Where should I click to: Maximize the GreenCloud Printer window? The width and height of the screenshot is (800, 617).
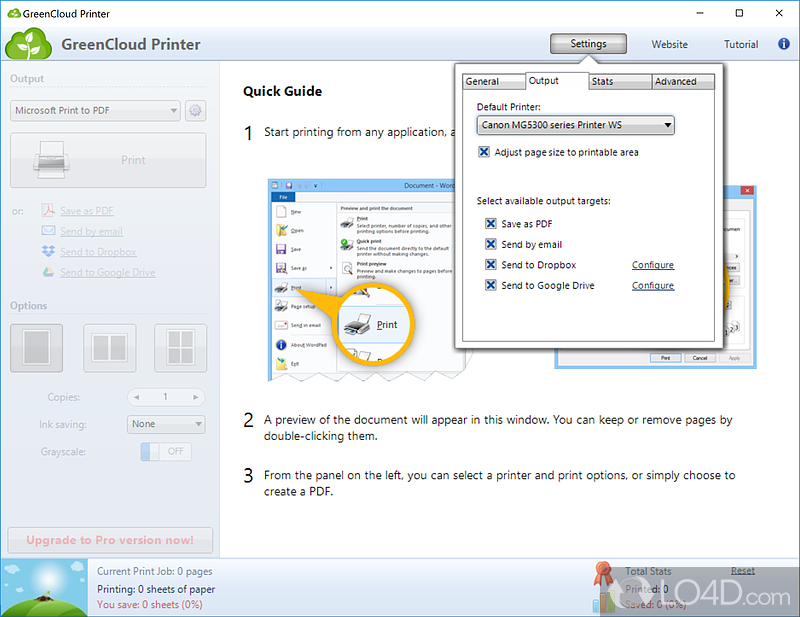(x=739, y=13)
